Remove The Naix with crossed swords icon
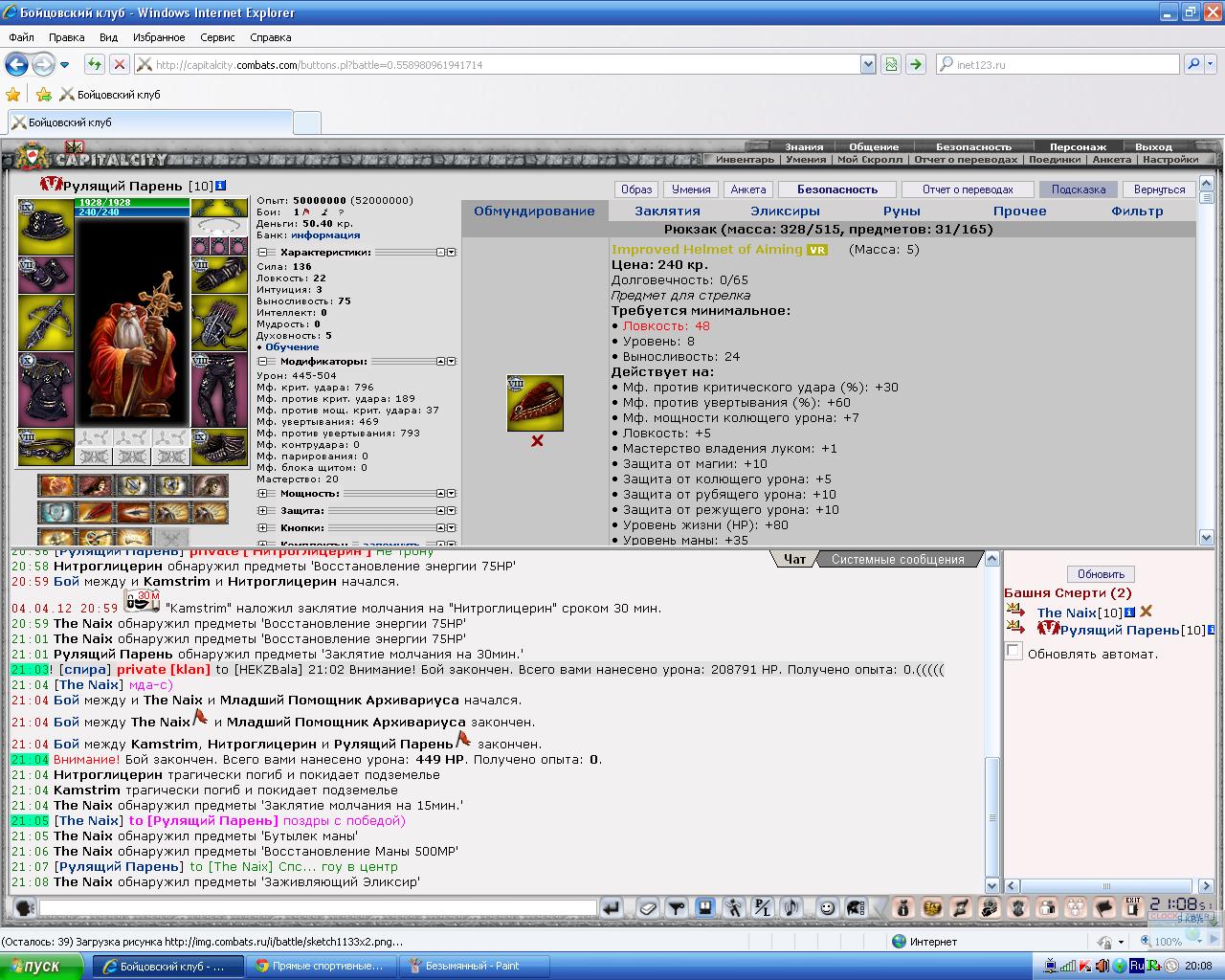The image size is (1225, 980). click(1146, 612)
